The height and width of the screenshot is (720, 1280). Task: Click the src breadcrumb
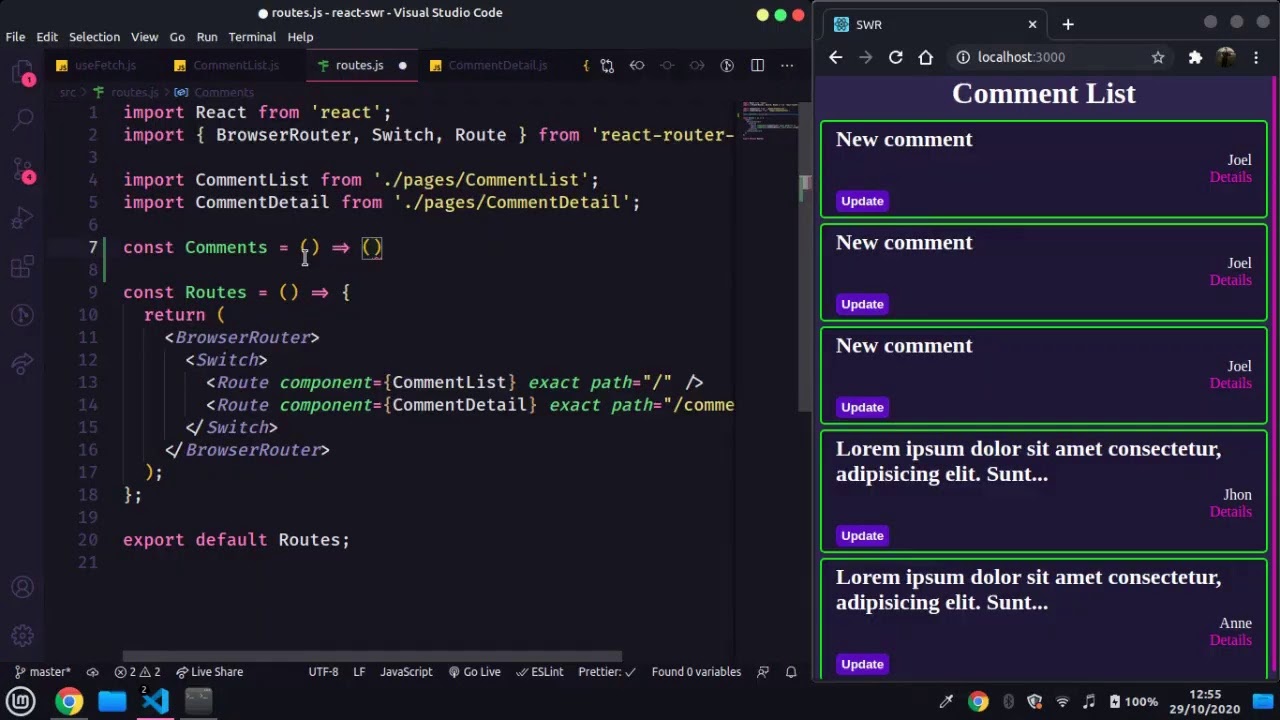67,92
